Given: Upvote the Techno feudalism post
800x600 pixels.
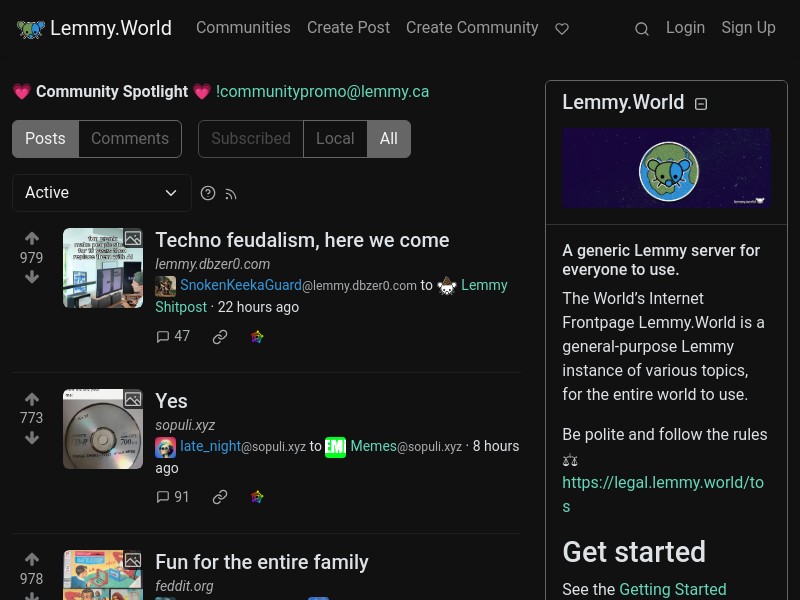Looking at the screenshot, I should pos(32,238).
